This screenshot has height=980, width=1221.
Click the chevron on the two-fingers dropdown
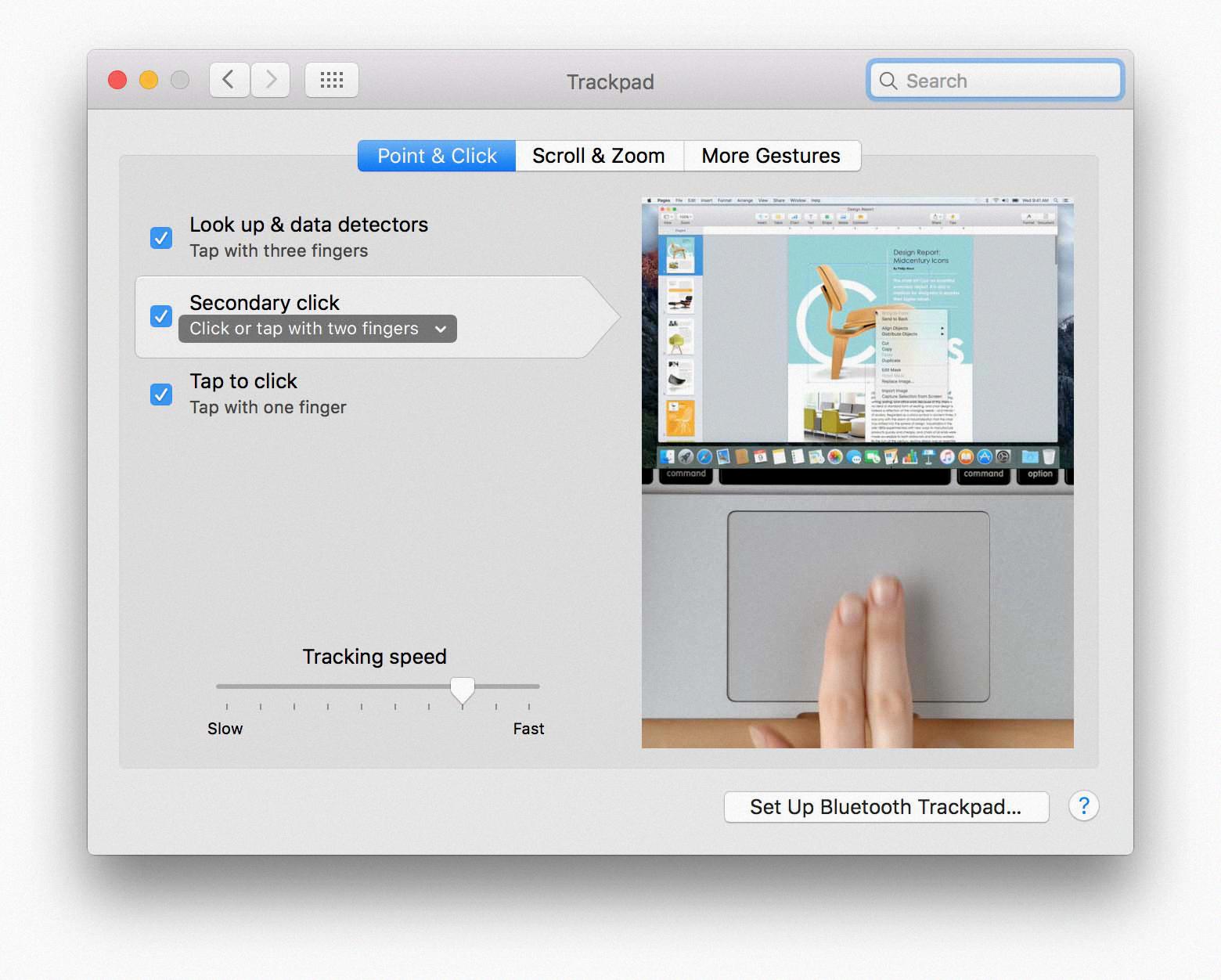440,329
